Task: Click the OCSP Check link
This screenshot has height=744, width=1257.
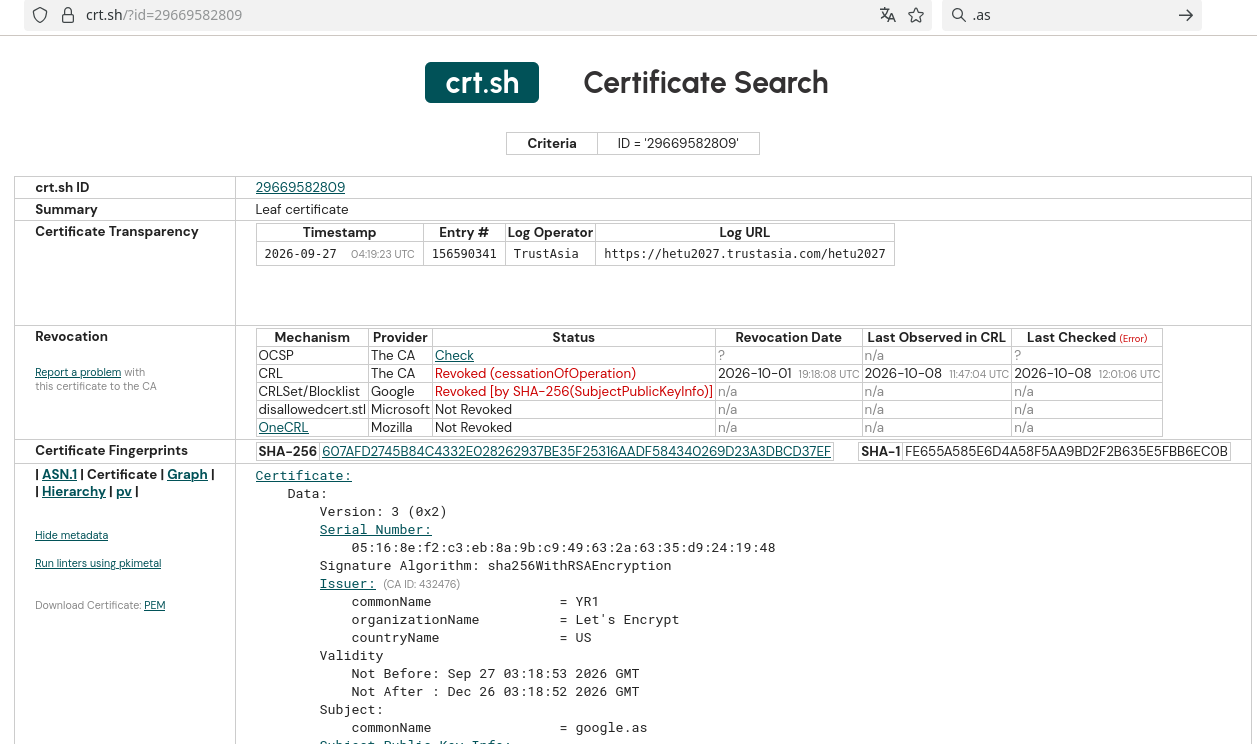Action: pyautogui.click(x=454, y=355)
